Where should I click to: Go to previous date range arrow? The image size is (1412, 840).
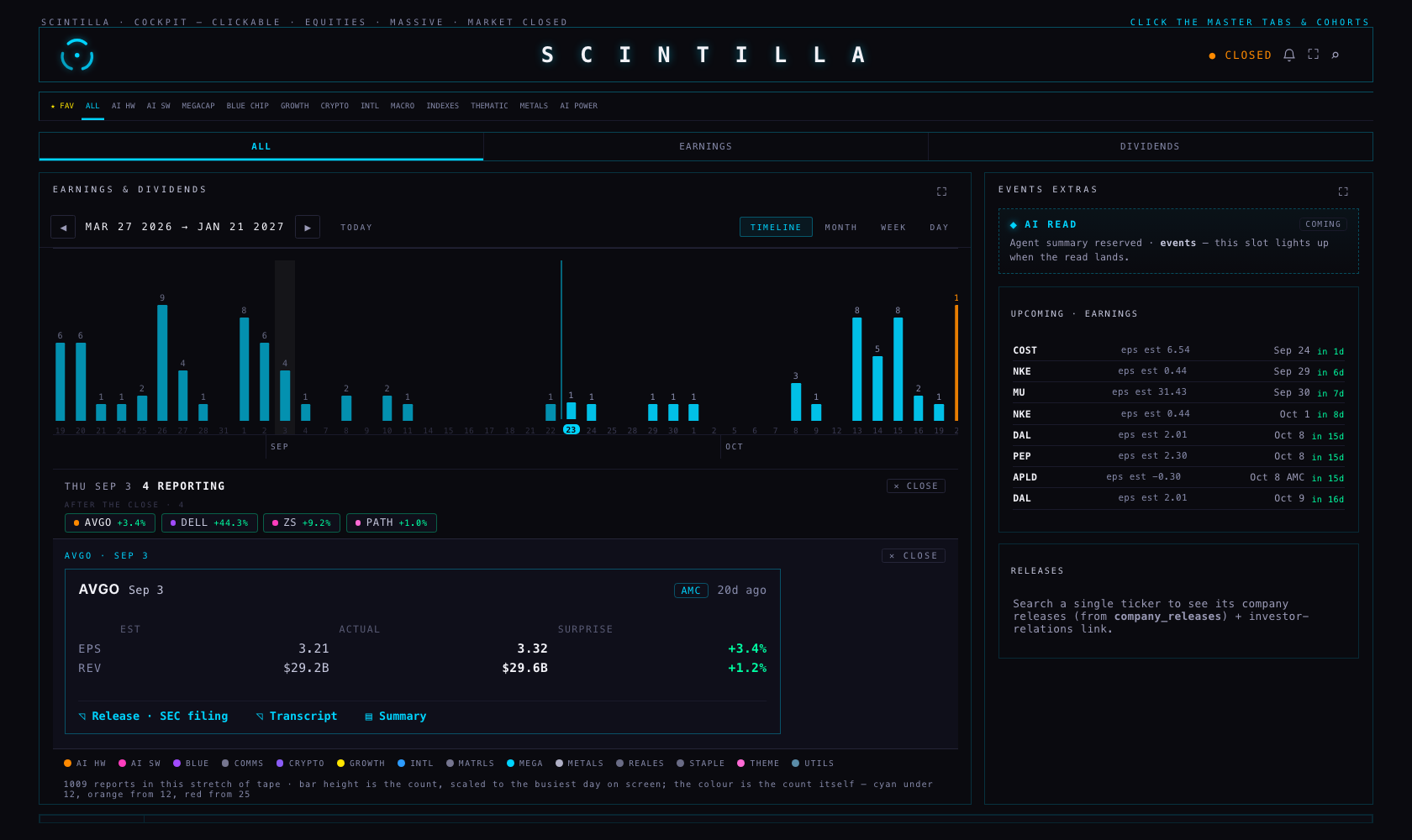coord(63,227)
